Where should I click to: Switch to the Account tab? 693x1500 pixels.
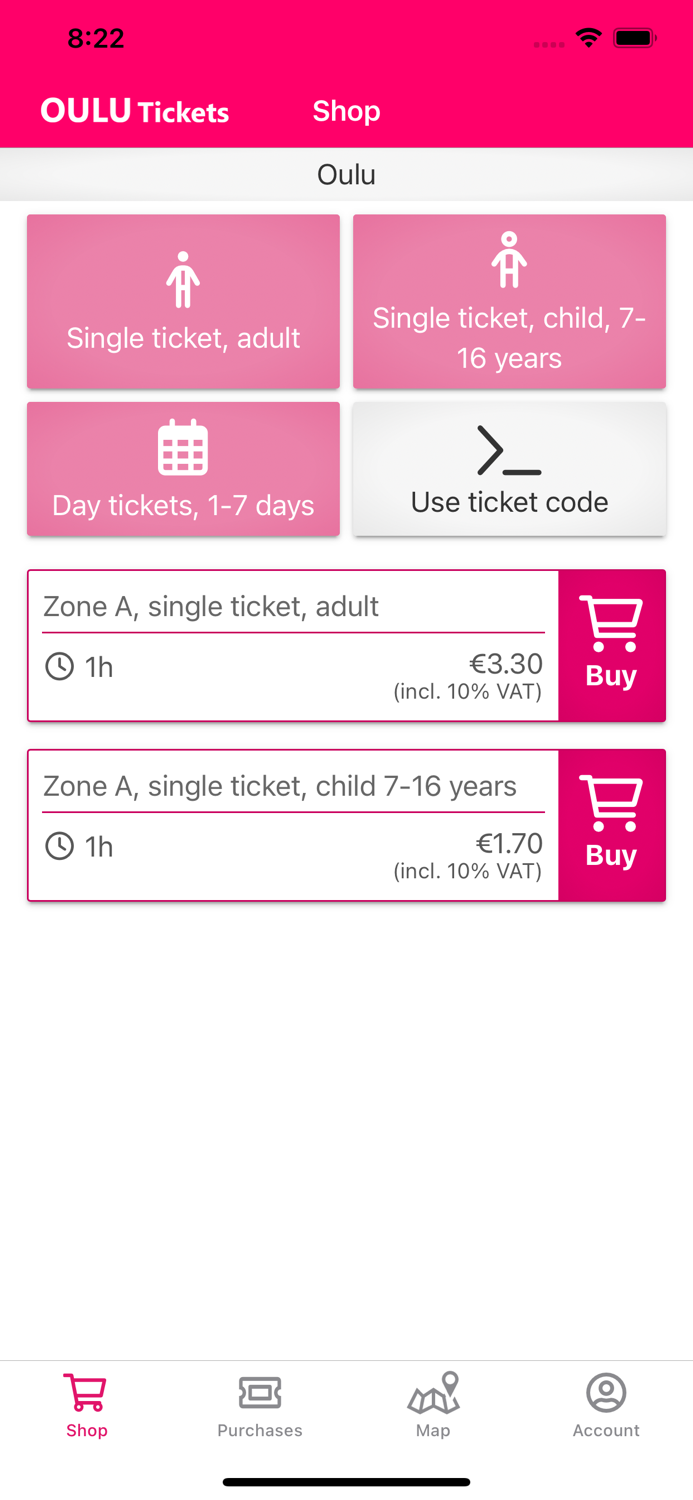click(606, 1405)
